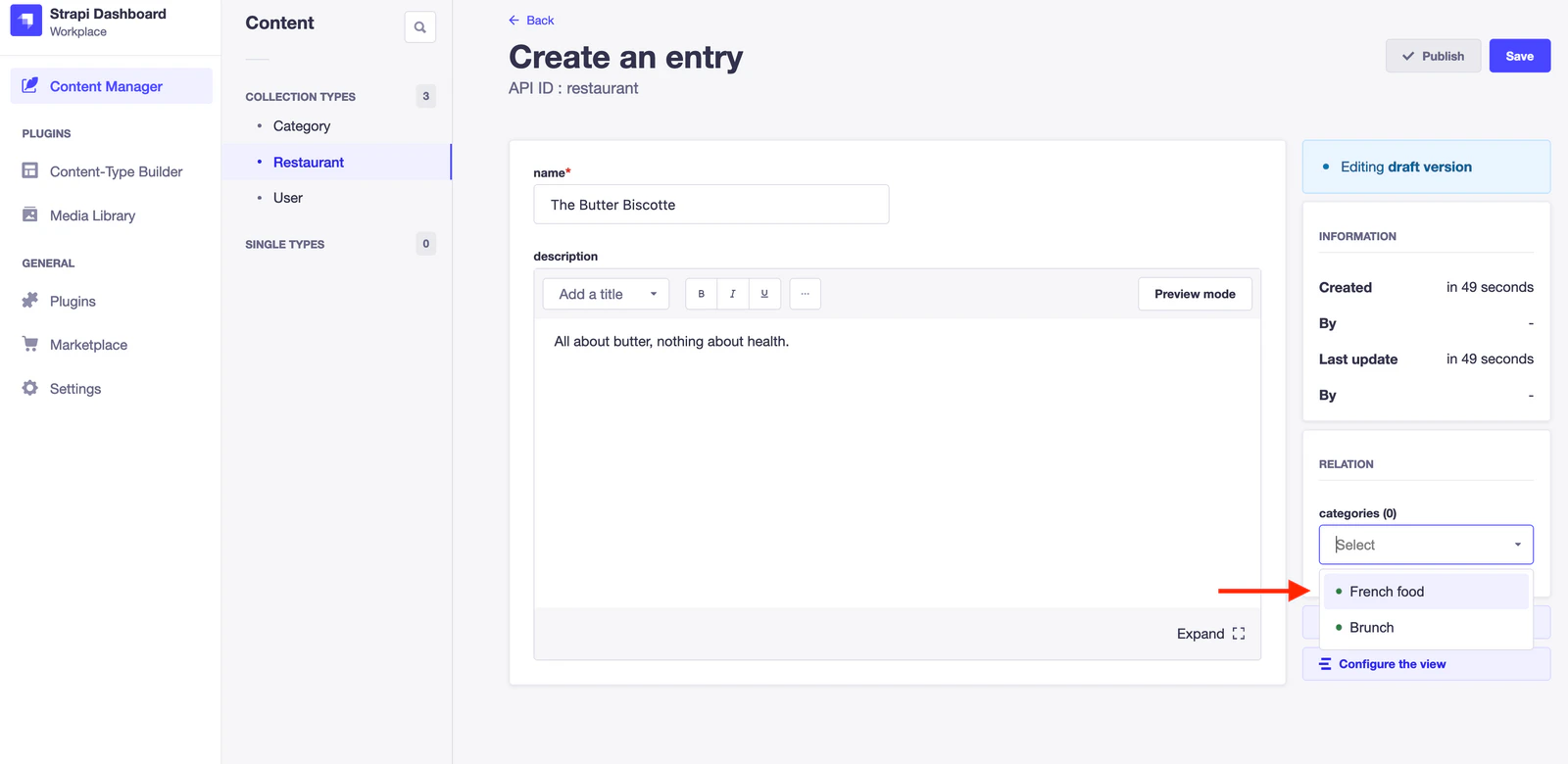The image size is (1568, 764).
Task: Click the Settings gear icon
Action: (30, 388)
